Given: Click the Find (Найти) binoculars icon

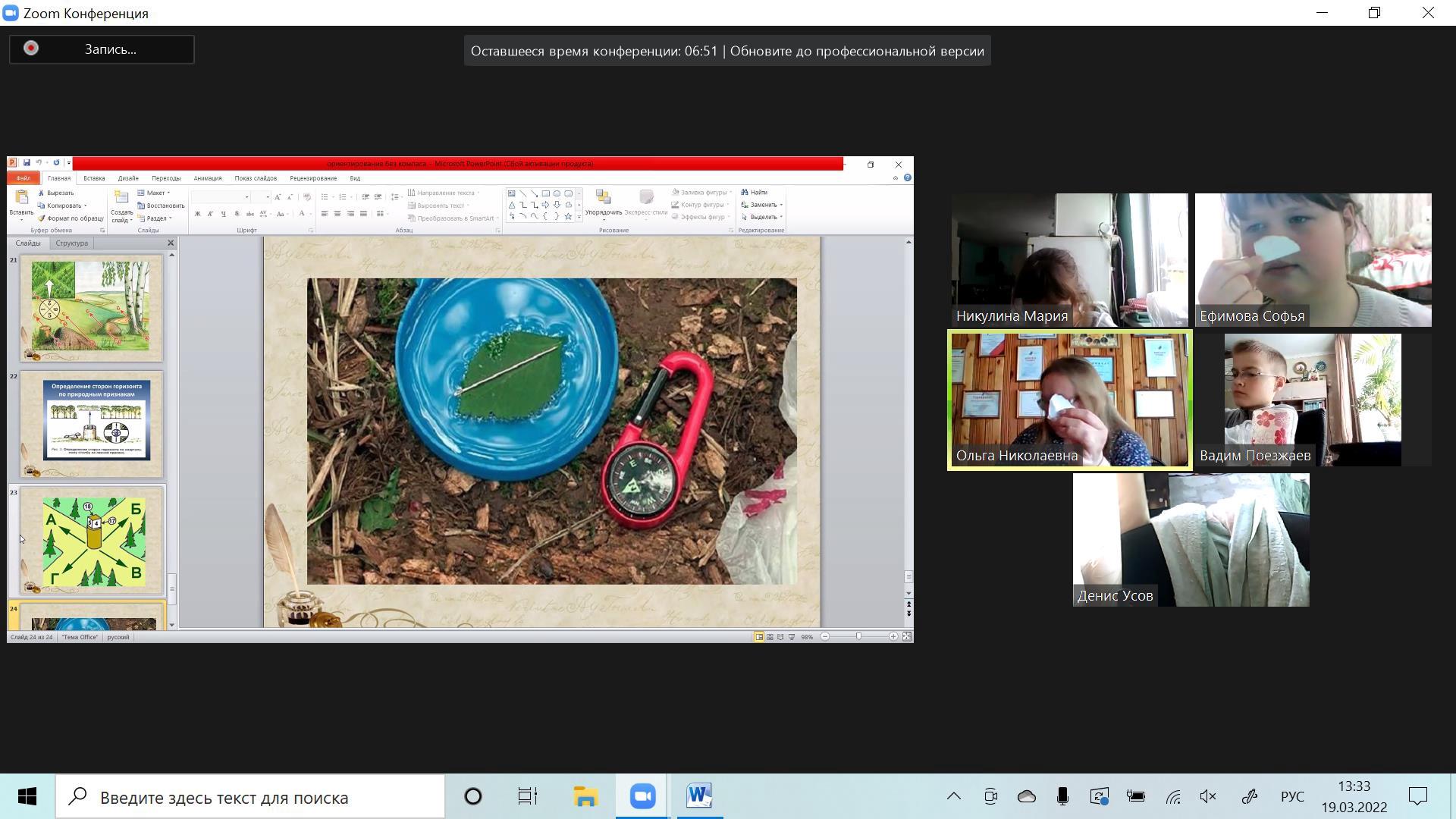Looking at the screenshot, I should 745,193.
